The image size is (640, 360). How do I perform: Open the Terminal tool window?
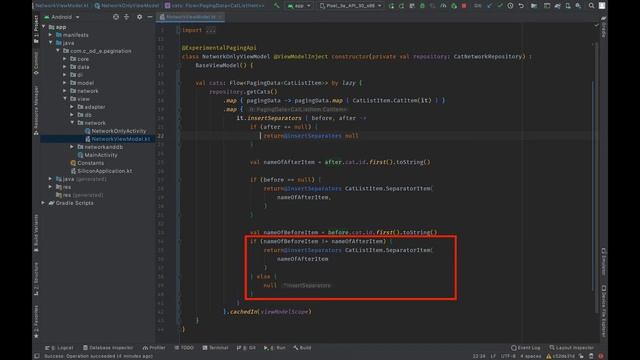point(216,348)
